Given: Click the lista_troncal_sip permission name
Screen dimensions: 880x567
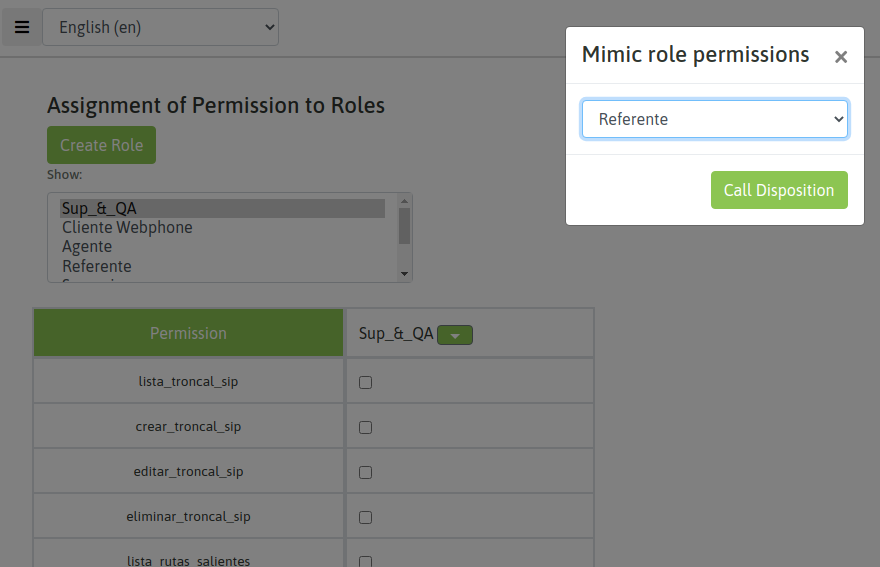Looking at the screenshot, I should coord(188,382).
